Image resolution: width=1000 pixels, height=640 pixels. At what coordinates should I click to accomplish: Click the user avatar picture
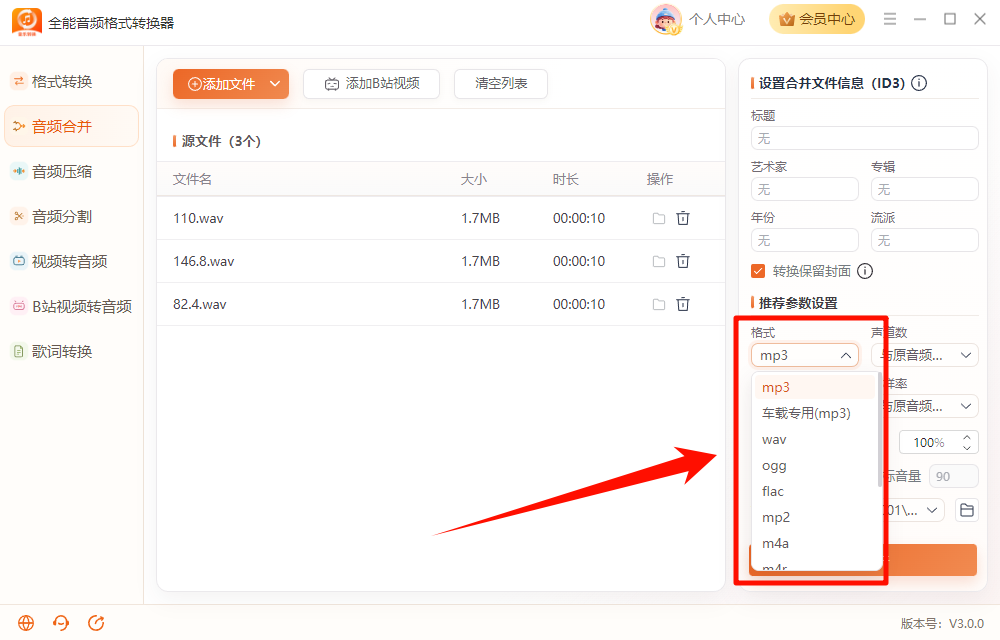[665, 19]
